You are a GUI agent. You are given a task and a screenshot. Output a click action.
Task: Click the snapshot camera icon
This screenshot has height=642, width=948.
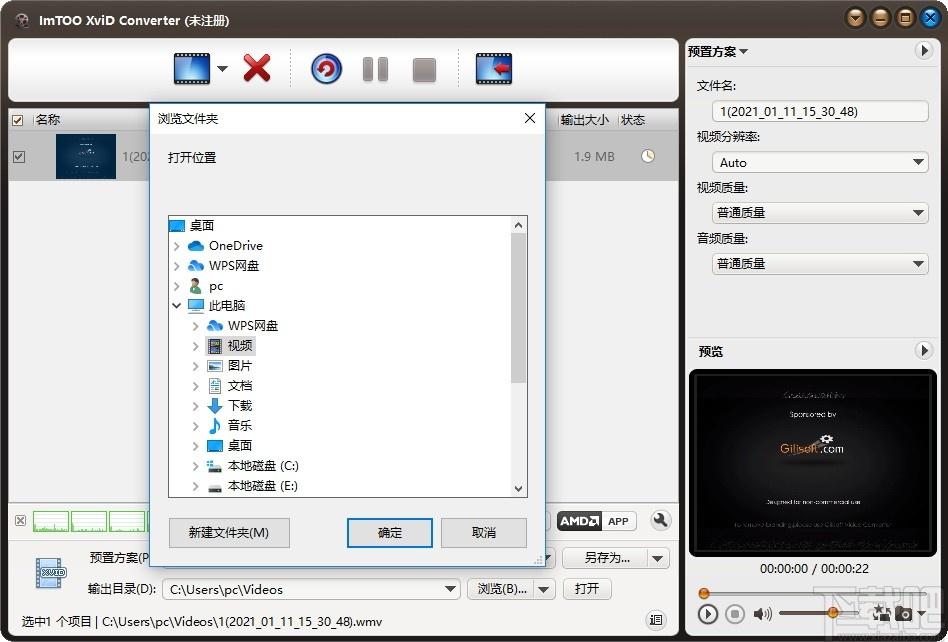(x=903, y=614)
